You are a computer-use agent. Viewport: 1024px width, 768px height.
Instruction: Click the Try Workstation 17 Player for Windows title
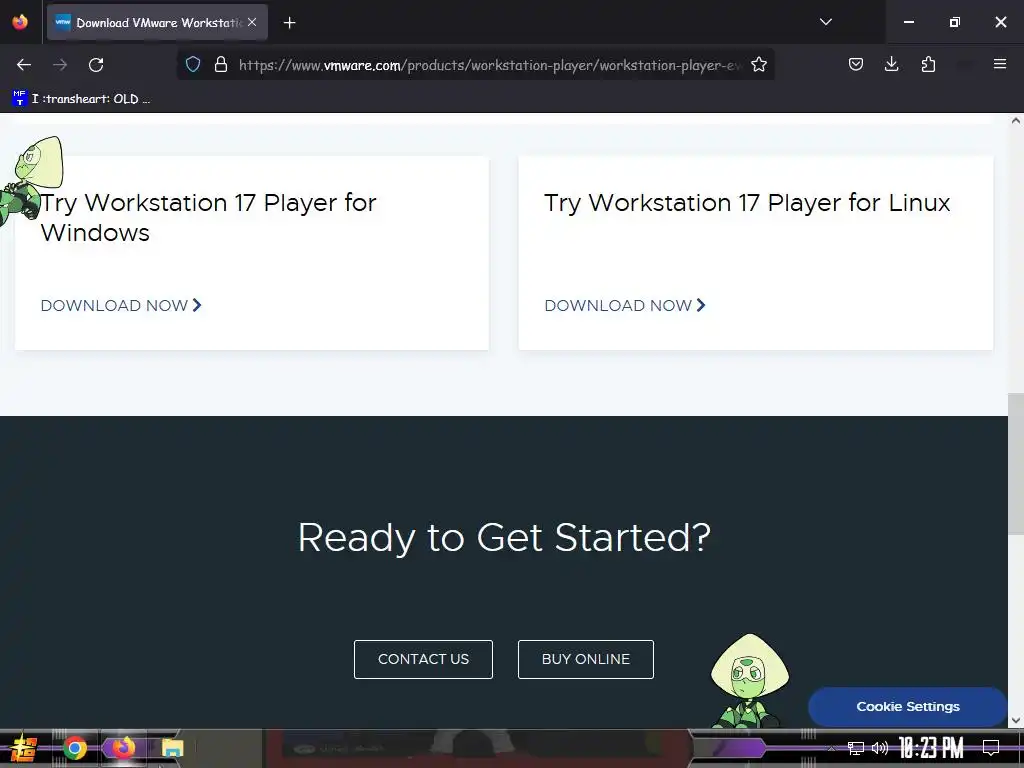[x=208, y=217]
